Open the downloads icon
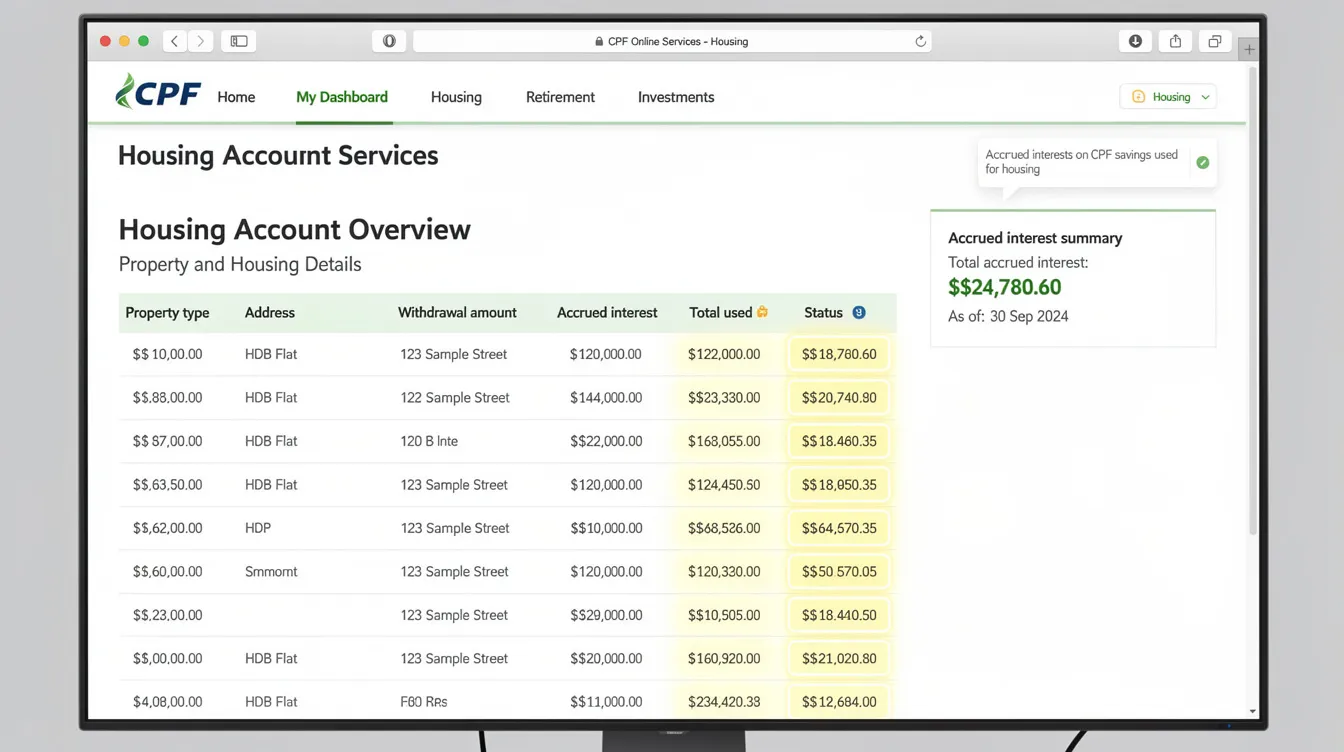The image size is (1344, 752). (1135, 41)
